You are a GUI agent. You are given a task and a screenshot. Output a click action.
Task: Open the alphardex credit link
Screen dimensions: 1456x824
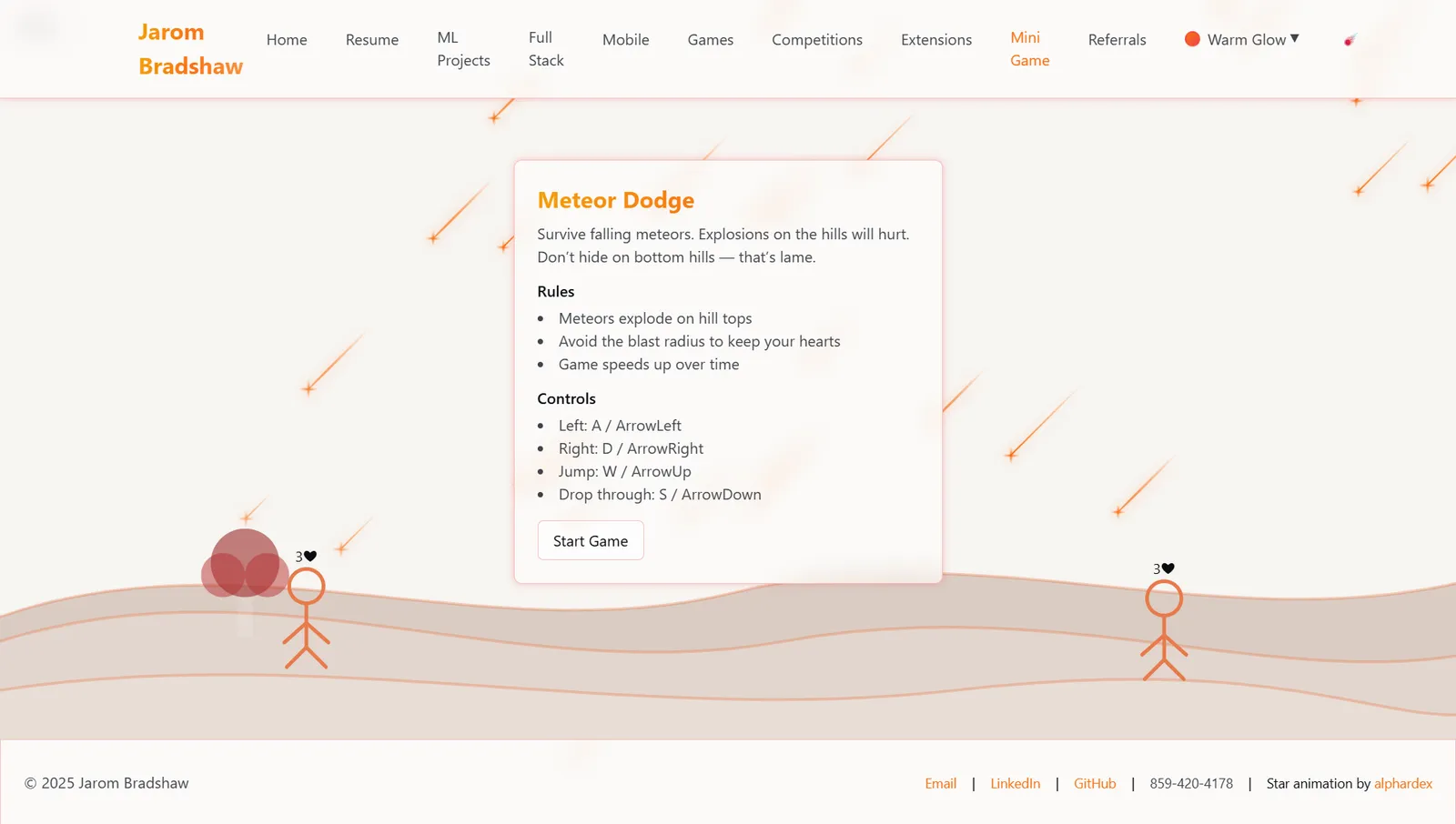click(1403, 783)
